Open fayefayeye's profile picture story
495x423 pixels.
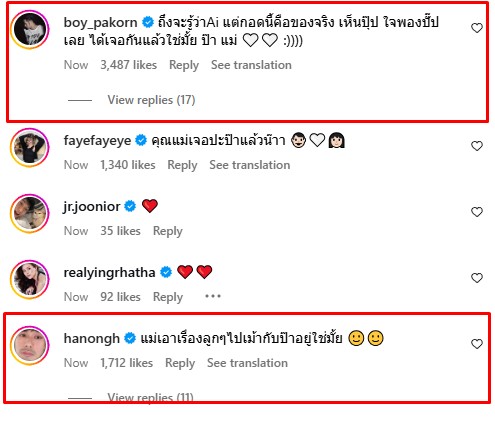click(30, 148)
